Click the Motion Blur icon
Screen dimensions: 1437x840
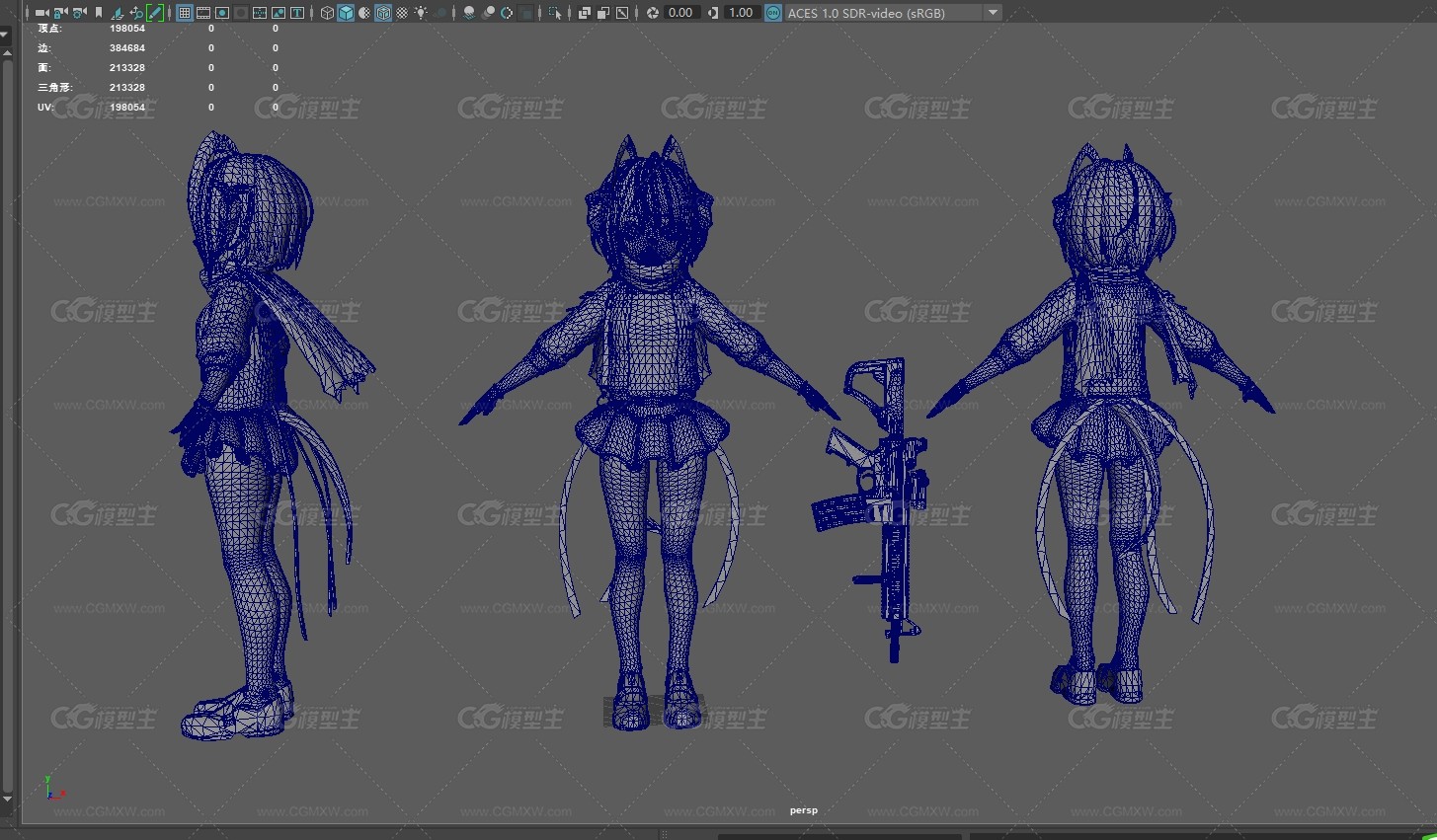pyautogui.click(x=488, y=13)
